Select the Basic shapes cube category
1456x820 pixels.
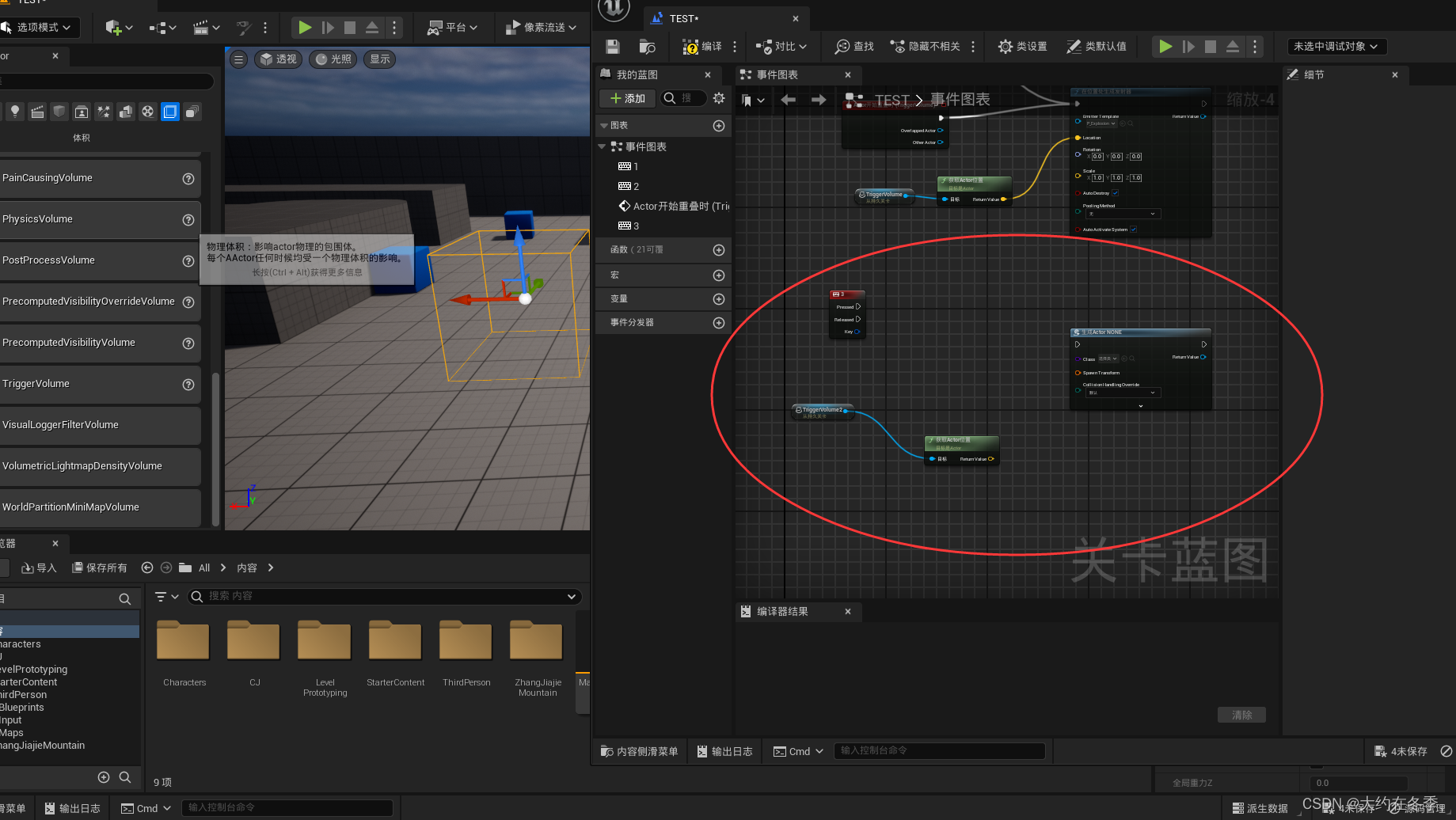click(59, 112)
